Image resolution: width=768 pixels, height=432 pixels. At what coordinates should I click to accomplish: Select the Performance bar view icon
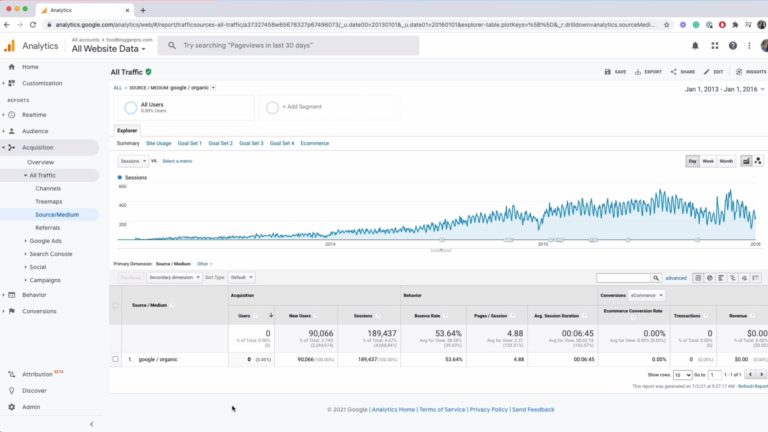pyautogui.click(x=721, y=278)
